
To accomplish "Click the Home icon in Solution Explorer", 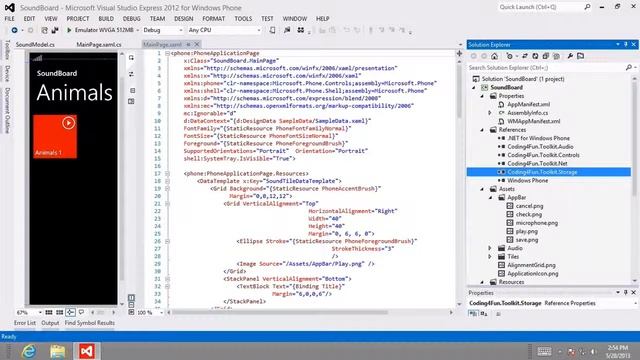I will tap(494, 56).
